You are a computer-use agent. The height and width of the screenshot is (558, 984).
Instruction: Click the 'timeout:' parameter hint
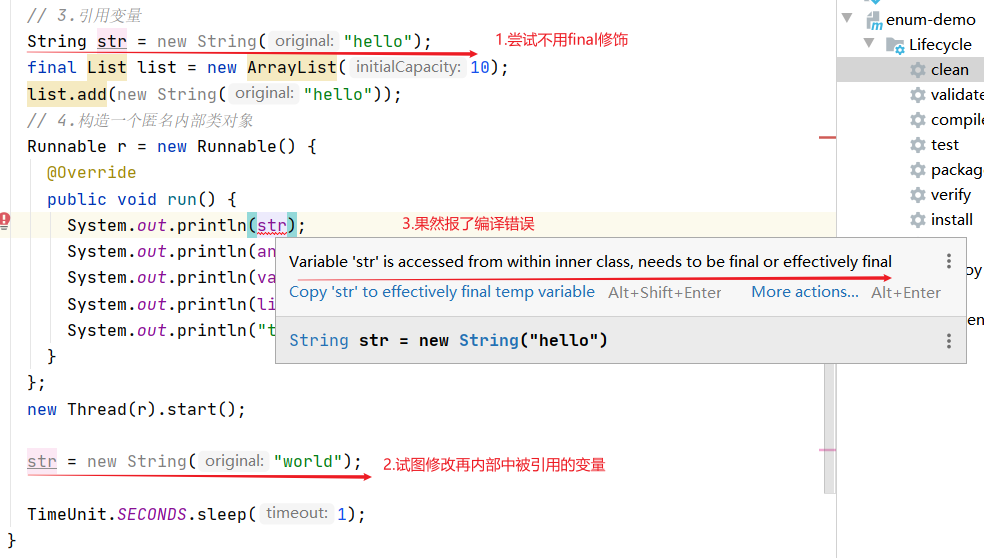[297, 513]
